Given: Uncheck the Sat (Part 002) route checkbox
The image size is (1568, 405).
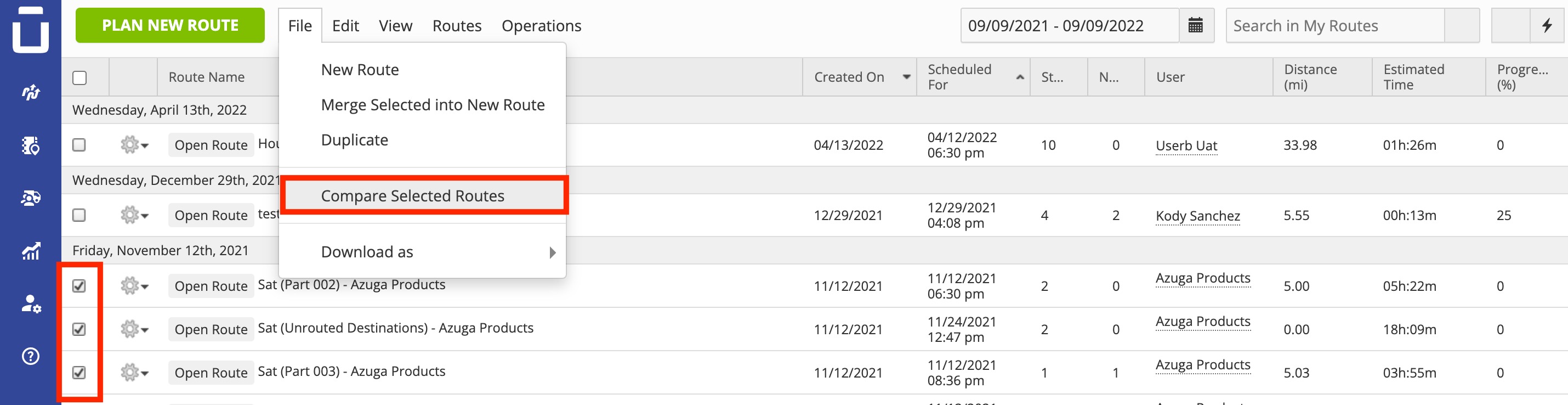Looking at the screenshot, I should click(79, 285).
